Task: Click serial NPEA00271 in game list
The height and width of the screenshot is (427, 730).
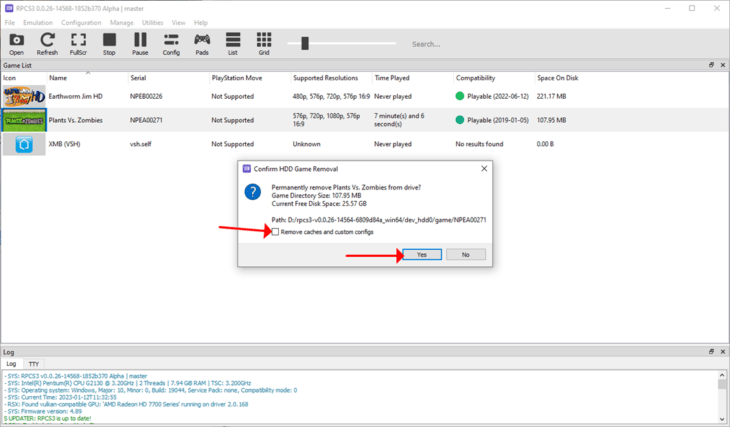Action: pyautogui.click(x=146, y=120)
